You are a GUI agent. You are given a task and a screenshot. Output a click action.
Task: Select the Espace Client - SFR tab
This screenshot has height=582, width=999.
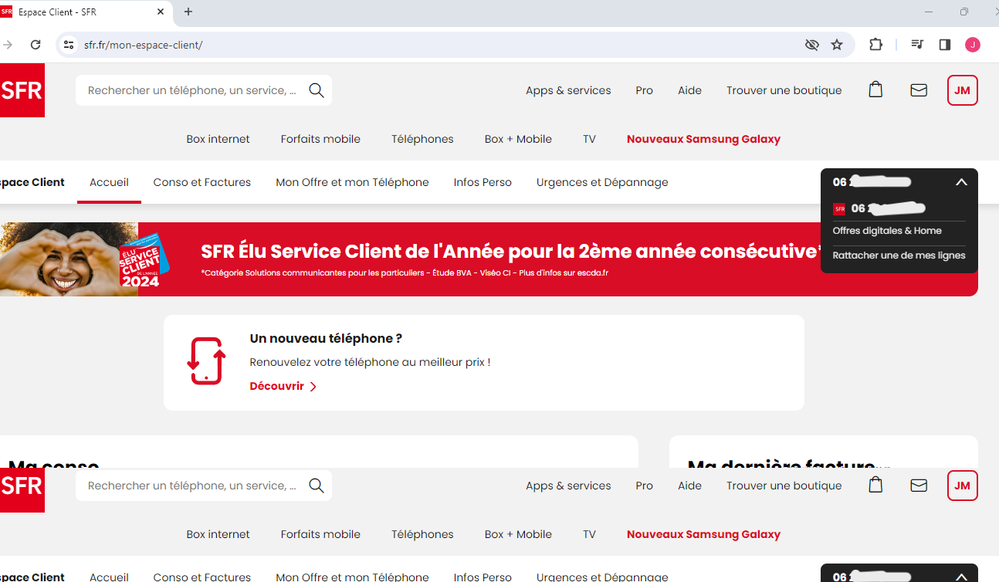[x=80, y=12]
